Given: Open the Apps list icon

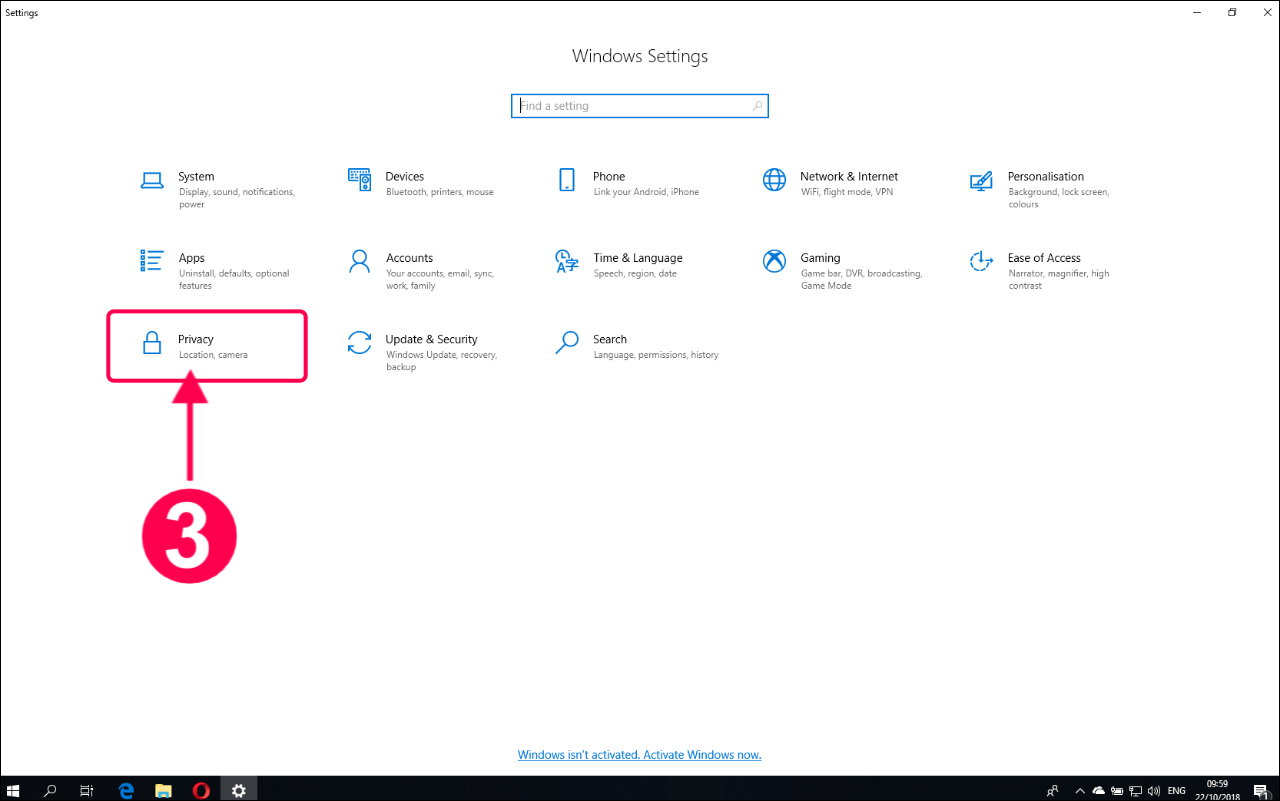Looking at the screenshot, I should tap(151, 261).
